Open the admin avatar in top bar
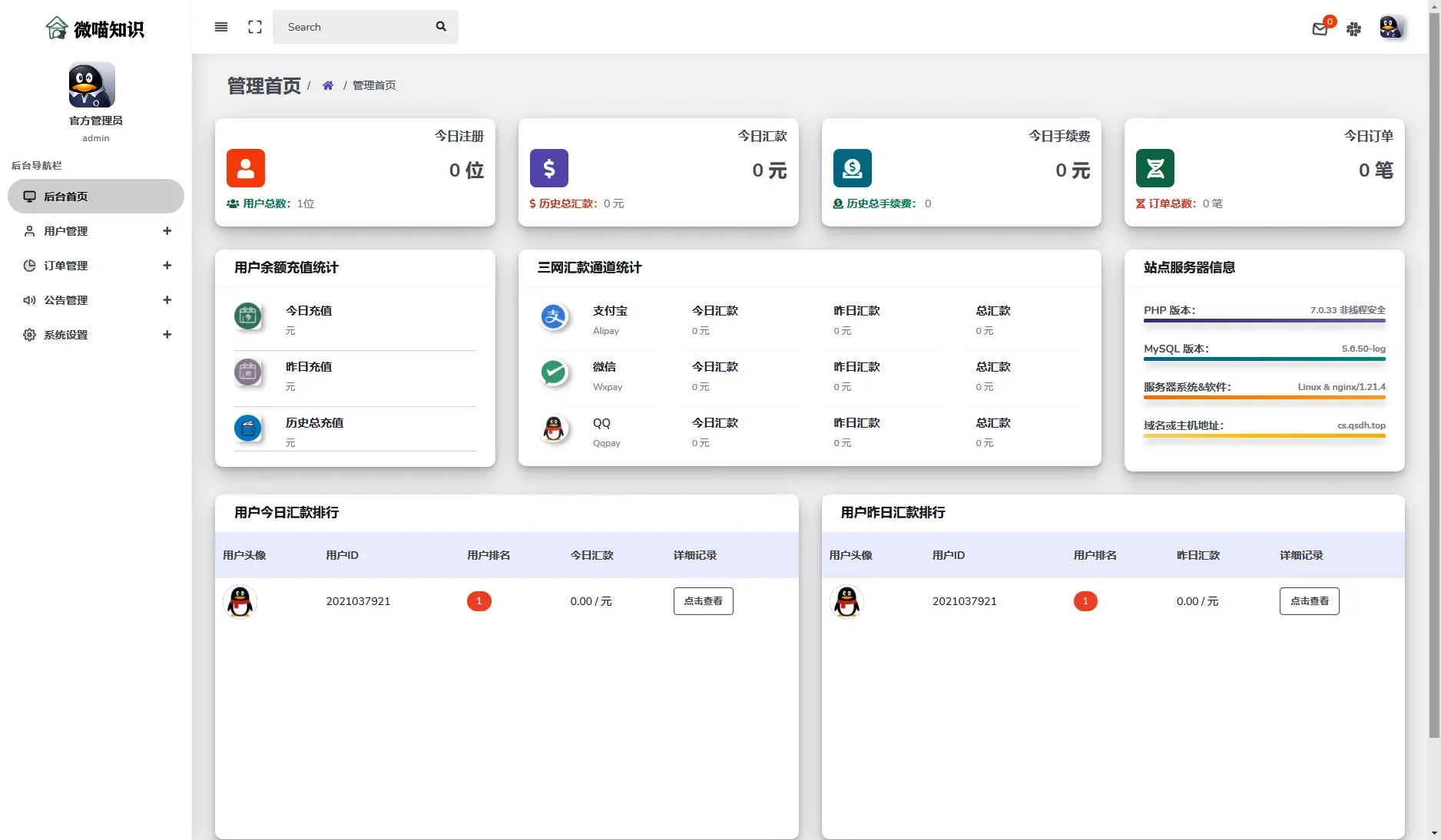 (x=1390, y=28)
